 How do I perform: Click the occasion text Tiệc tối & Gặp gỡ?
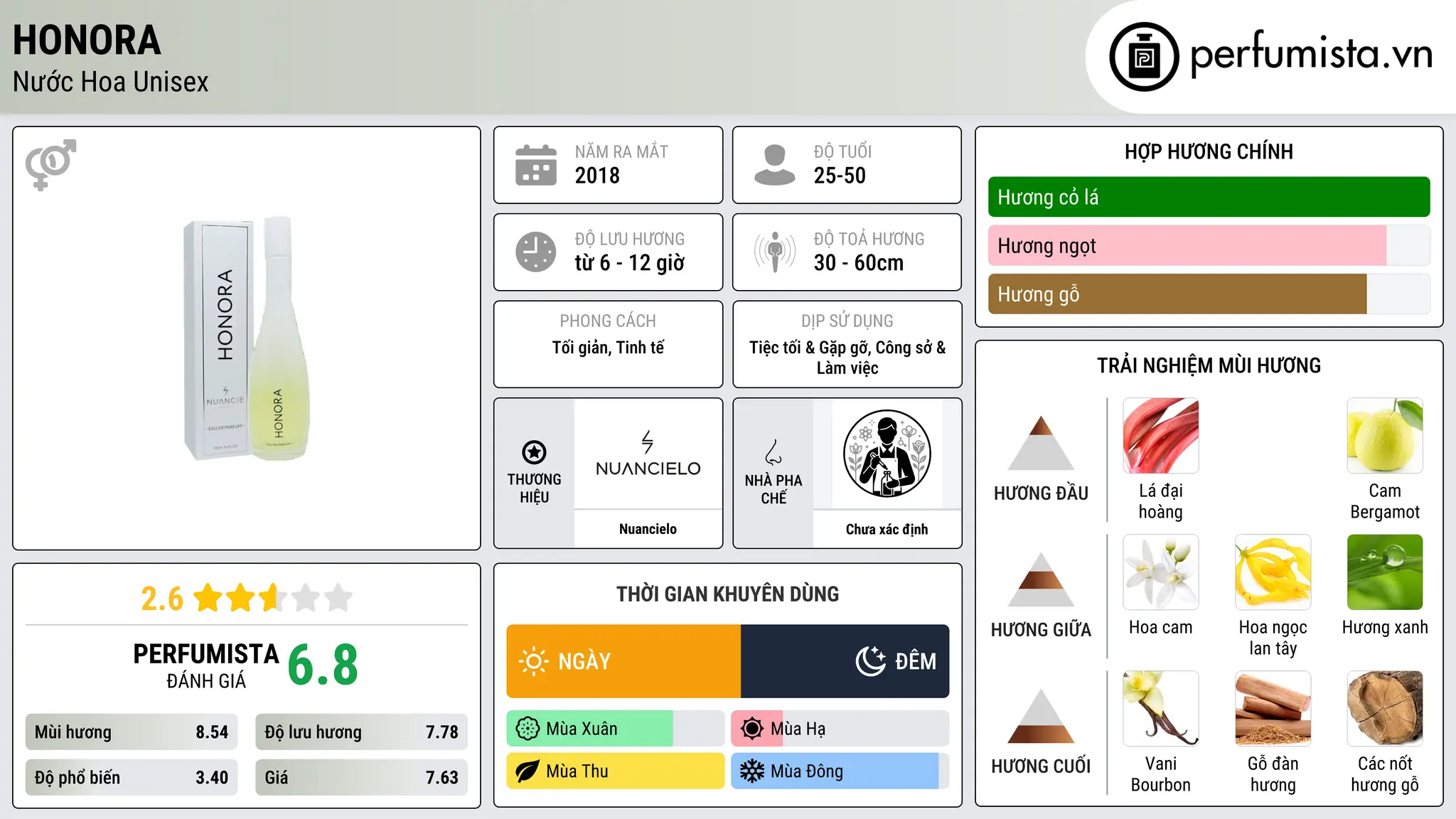click(x=810, y=348)
